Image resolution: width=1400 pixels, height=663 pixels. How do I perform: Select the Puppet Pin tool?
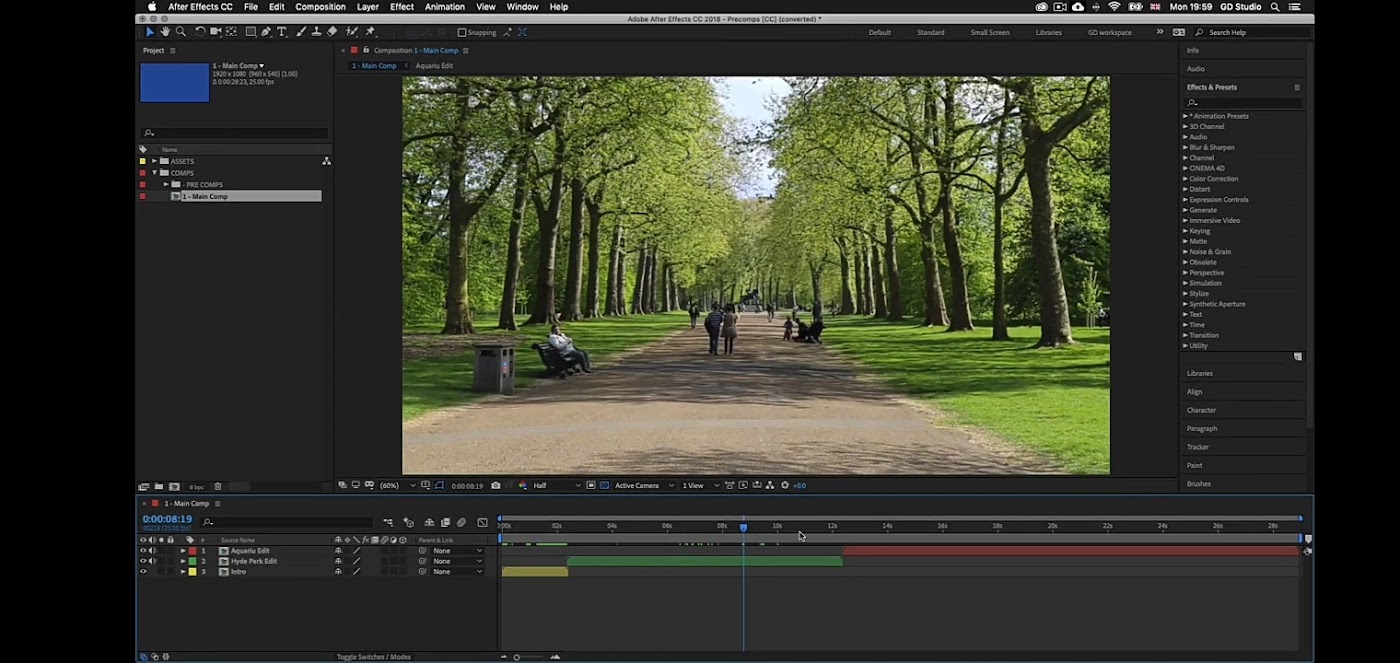point(370,32)
